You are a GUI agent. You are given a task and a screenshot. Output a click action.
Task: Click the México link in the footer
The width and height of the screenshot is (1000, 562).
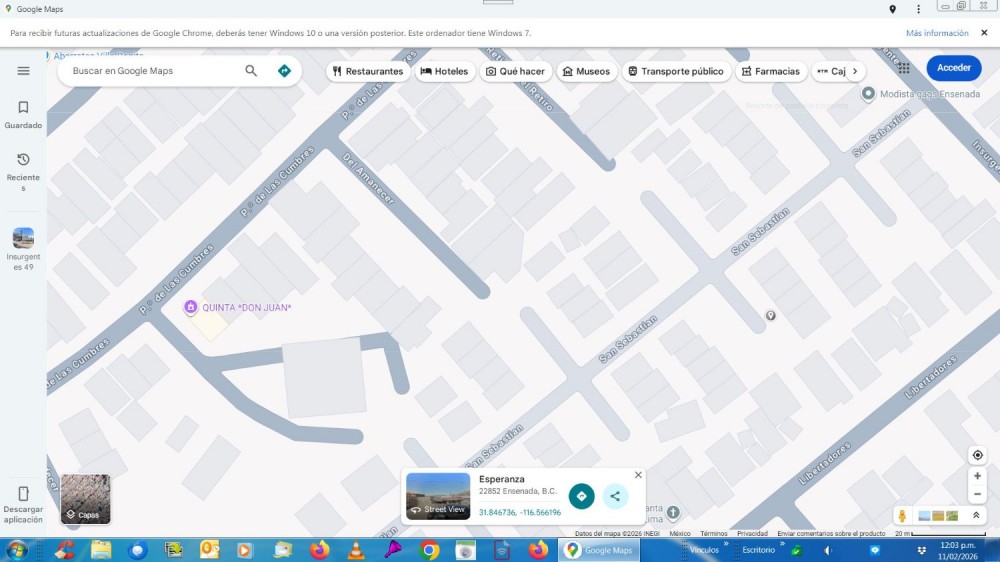(x=679, y=533)
